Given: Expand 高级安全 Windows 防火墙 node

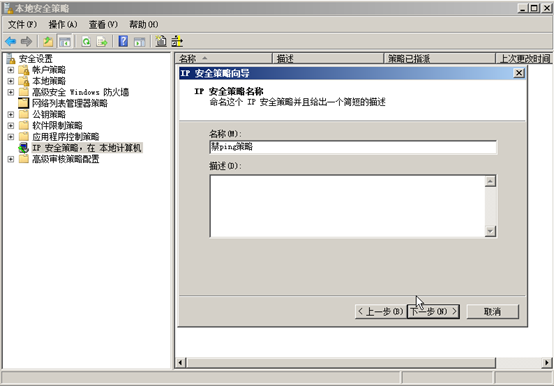Looking at the screenshot, I should click(11, 92).
